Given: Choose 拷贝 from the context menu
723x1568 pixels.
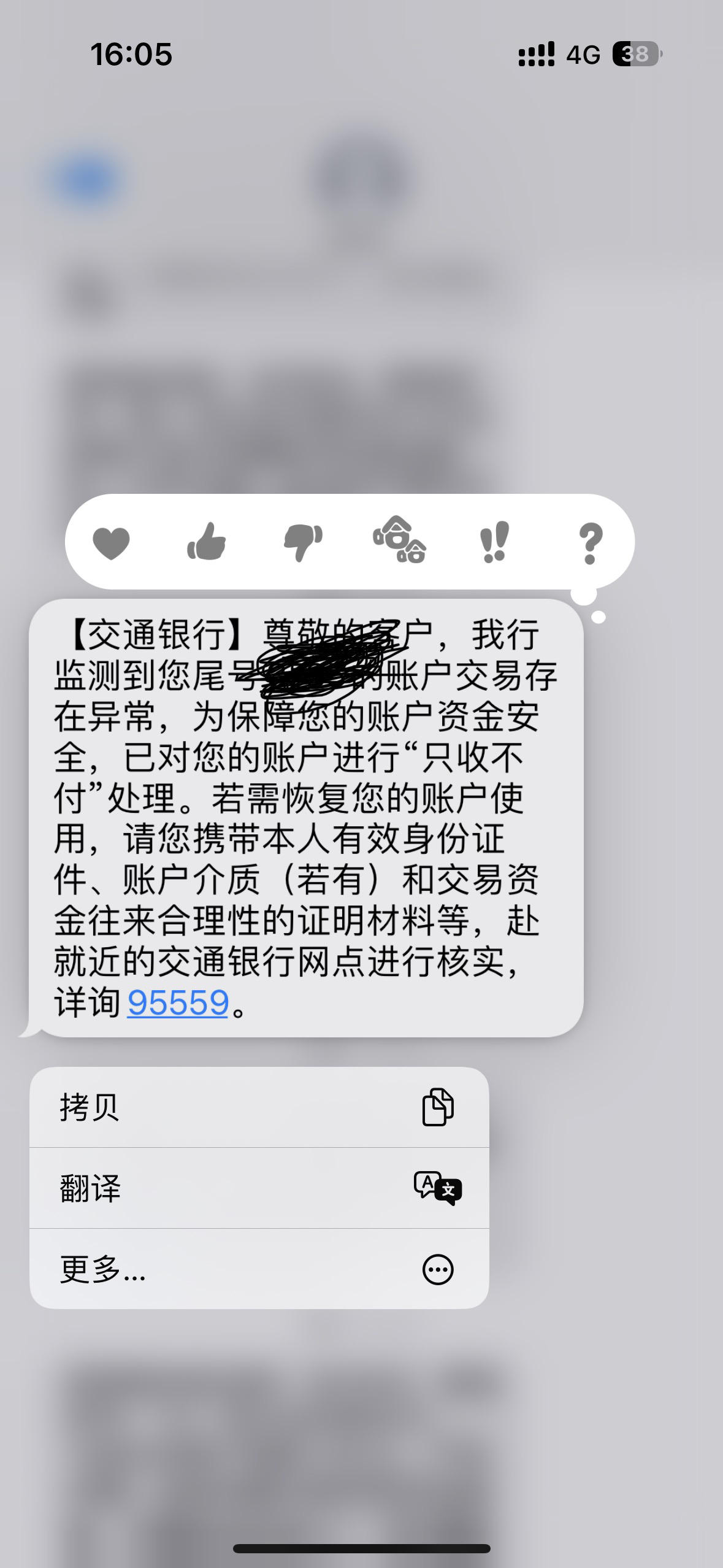Looking at the screenshot, I should [259, 1107].
